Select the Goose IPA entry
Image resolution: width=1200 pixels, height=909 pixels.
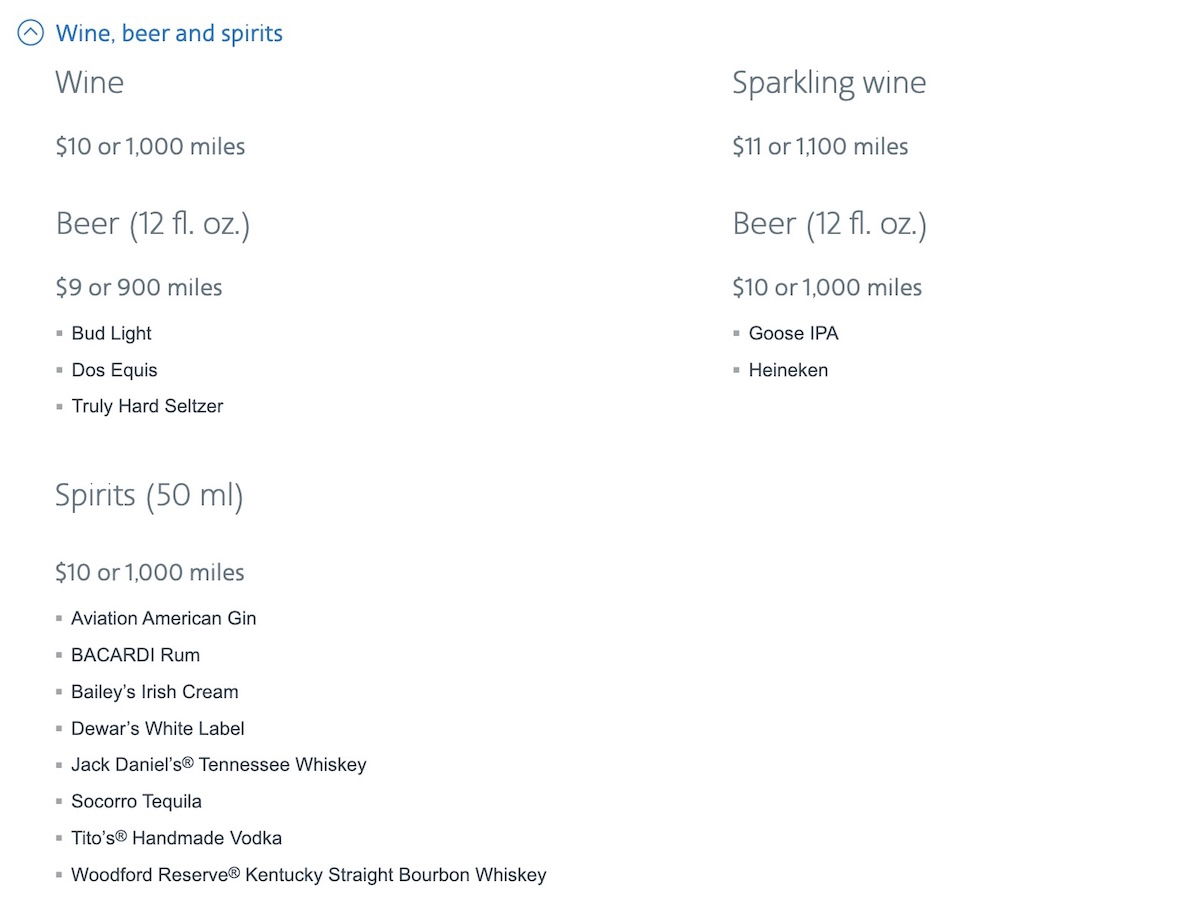pyautogui.click(x=794, y=333)
